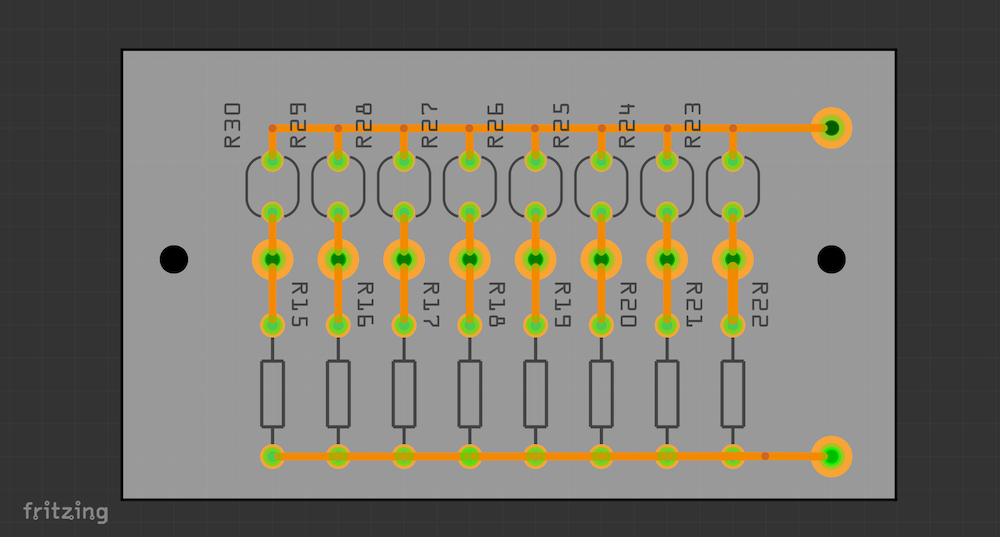Select the R18 silkscreen label
This screenshot has height=537, width=1000.
click(x=497, y=304)
